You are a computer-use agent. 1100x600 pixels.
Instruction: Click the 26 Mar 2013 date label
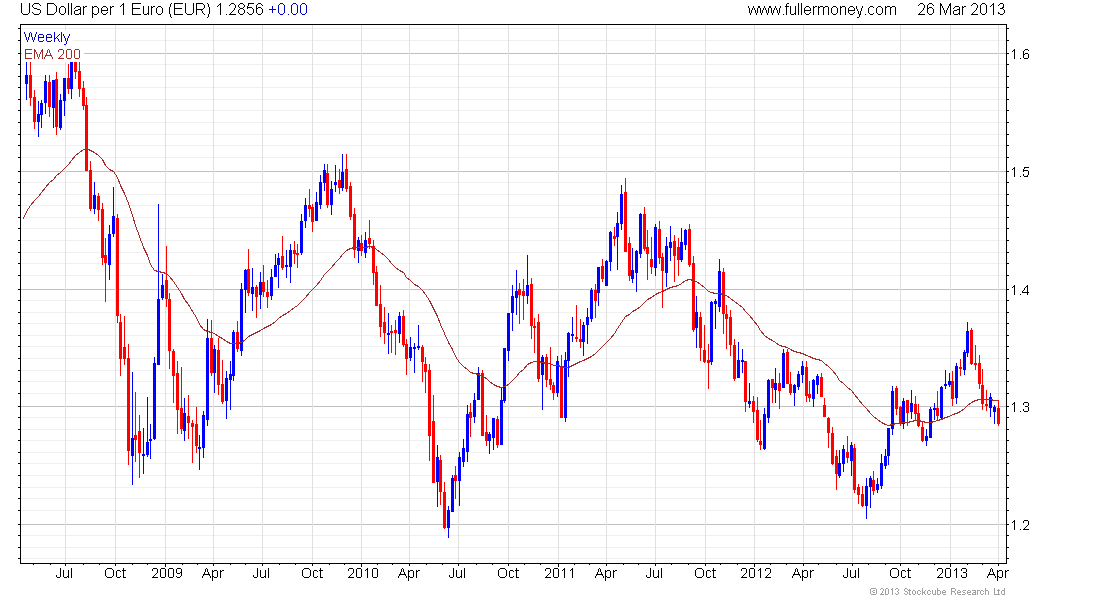coord(961,10)
